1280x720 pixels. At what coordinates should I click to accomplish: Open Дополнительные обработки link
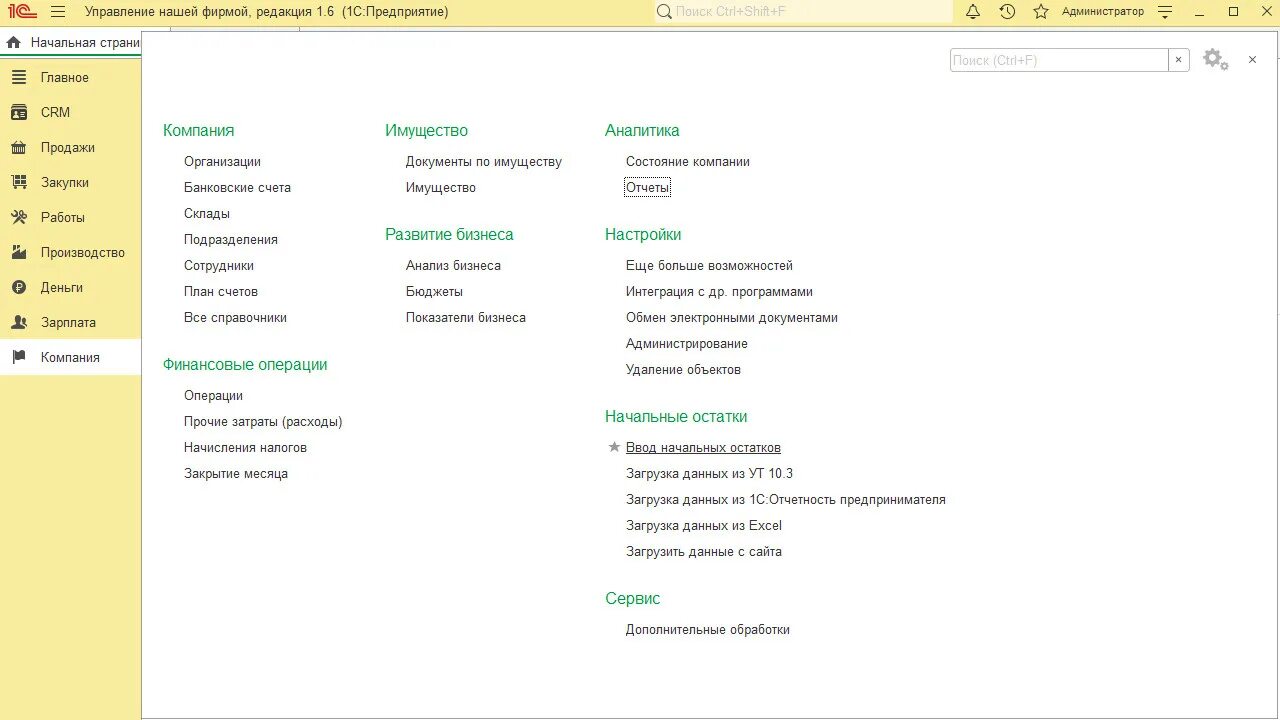(x=708, y=629)
